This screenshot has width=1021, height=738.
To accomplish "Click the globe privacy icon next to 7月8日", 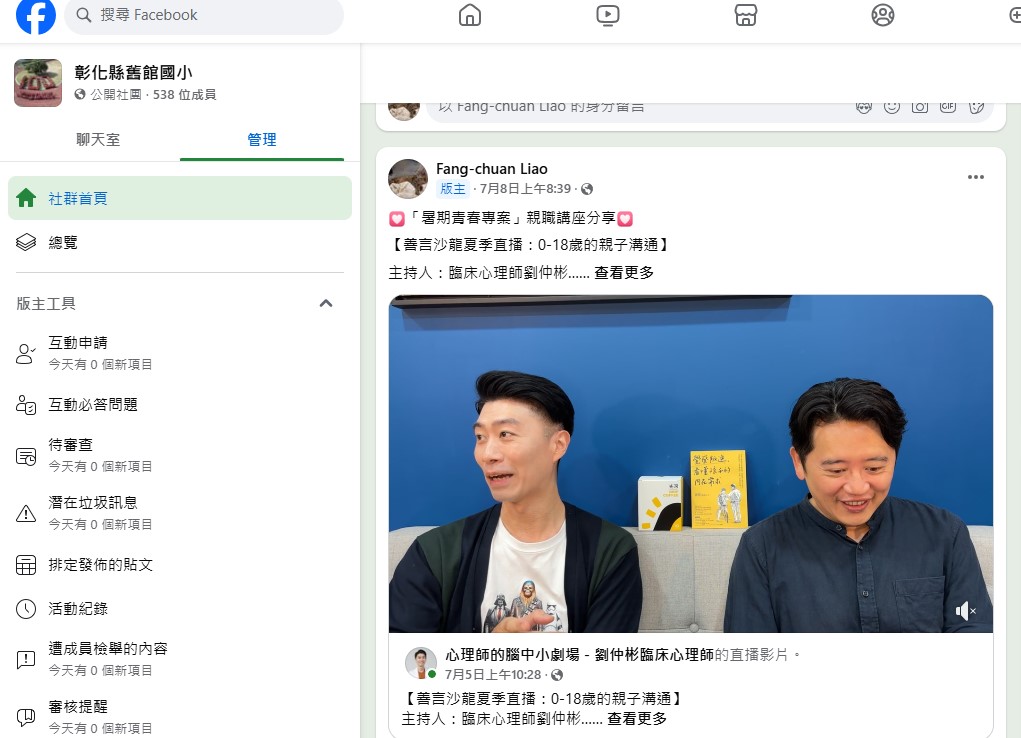I will tap(587, 189).
